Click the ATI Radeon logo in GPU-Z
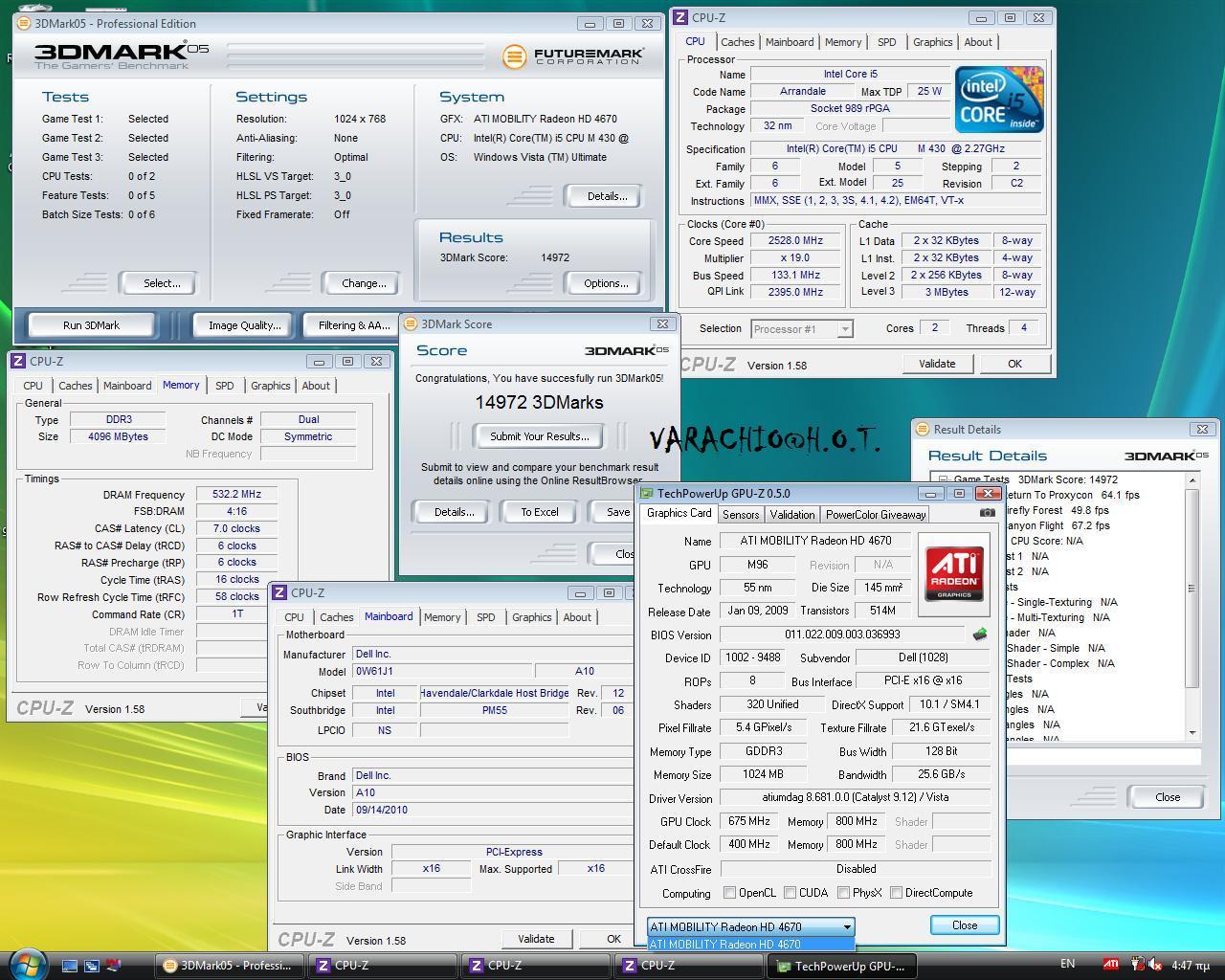The width and height of the screenshot is (1225, 980). pyautogui.click(x=954, y=575)
